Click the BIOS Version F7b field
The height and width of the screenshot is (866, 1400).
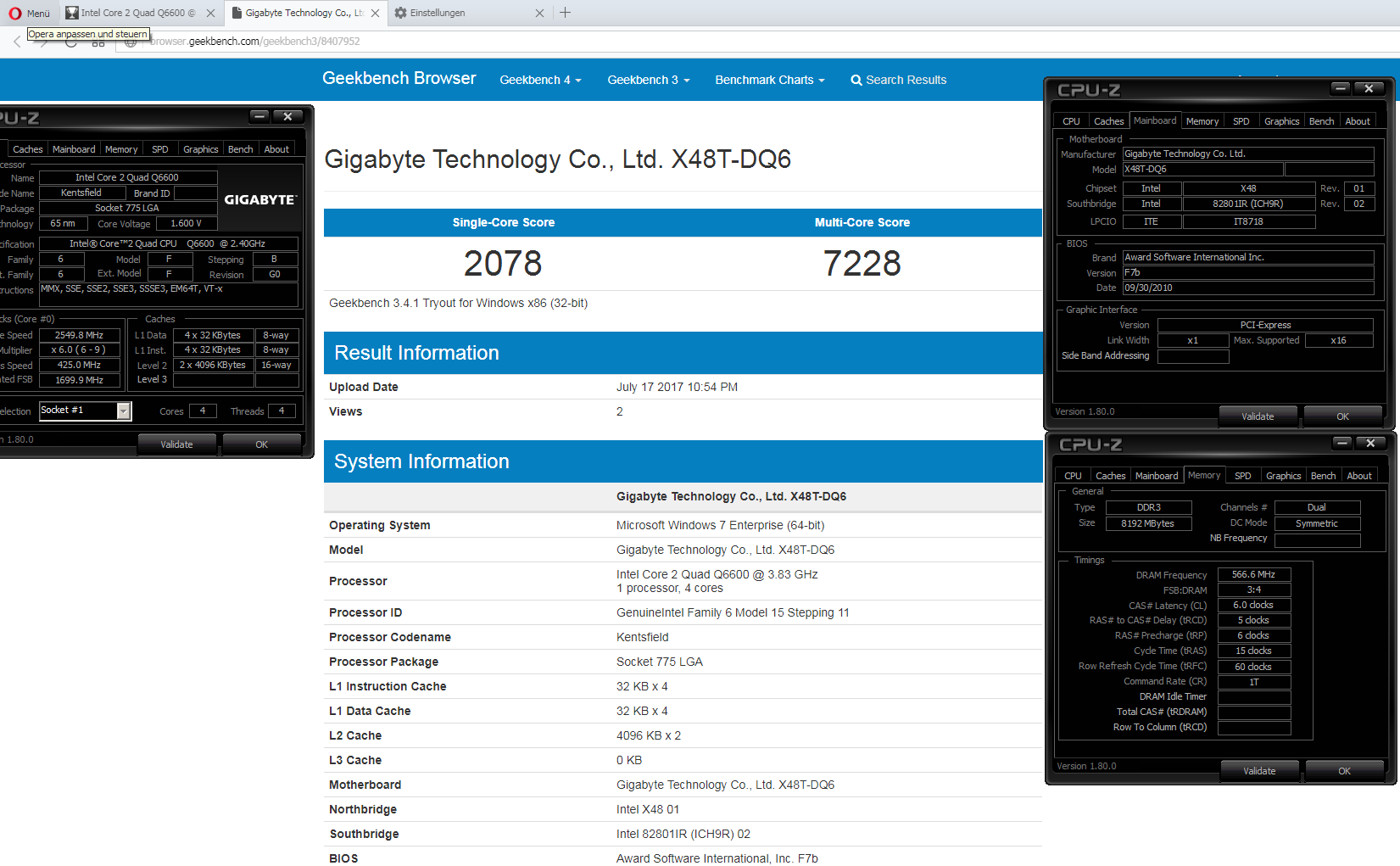click(1248, 273)
